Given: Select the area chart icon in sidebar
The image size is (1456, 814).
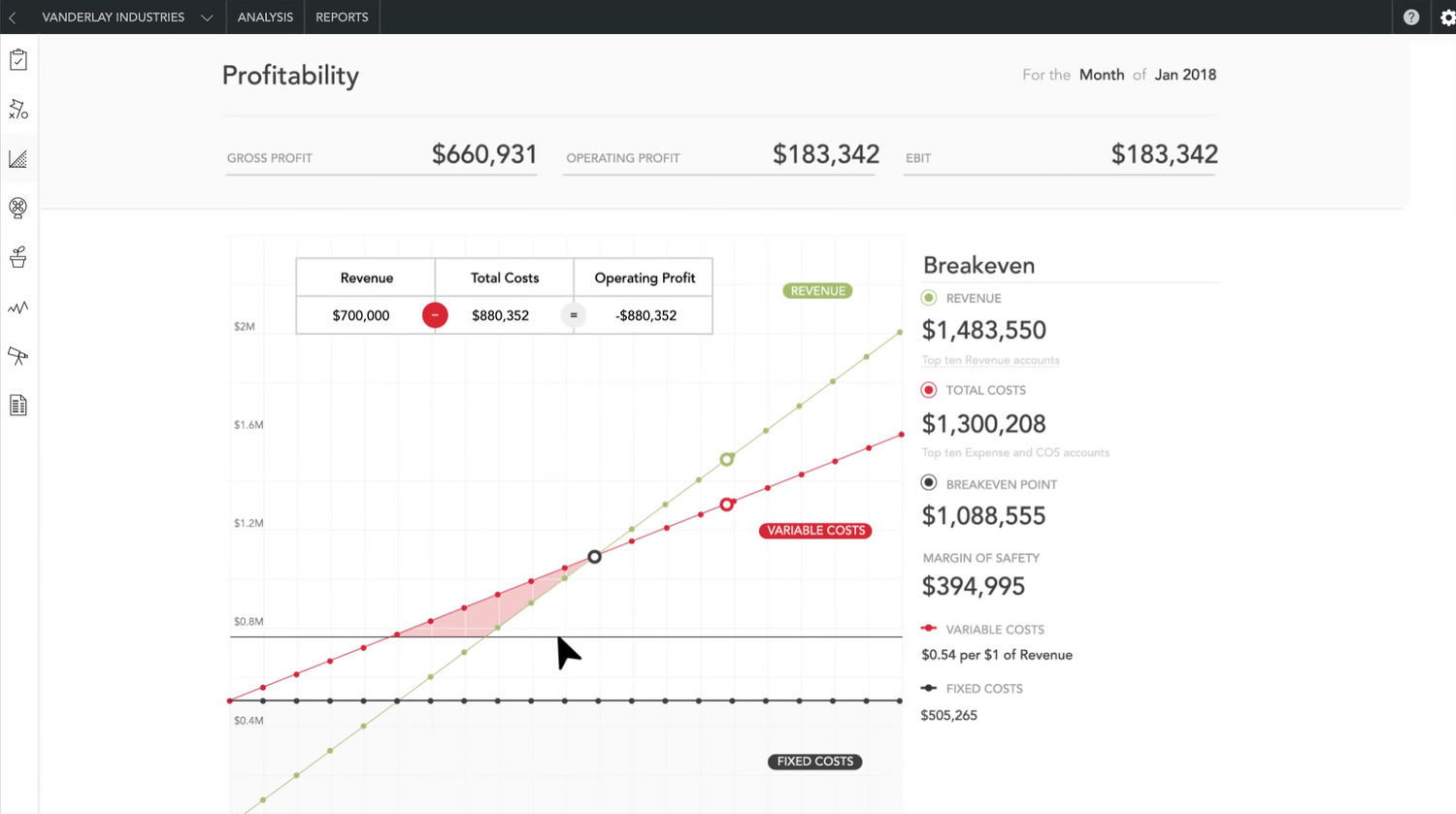Looking at the screenshot, I should pyautogui.click(x=18, y=159).
